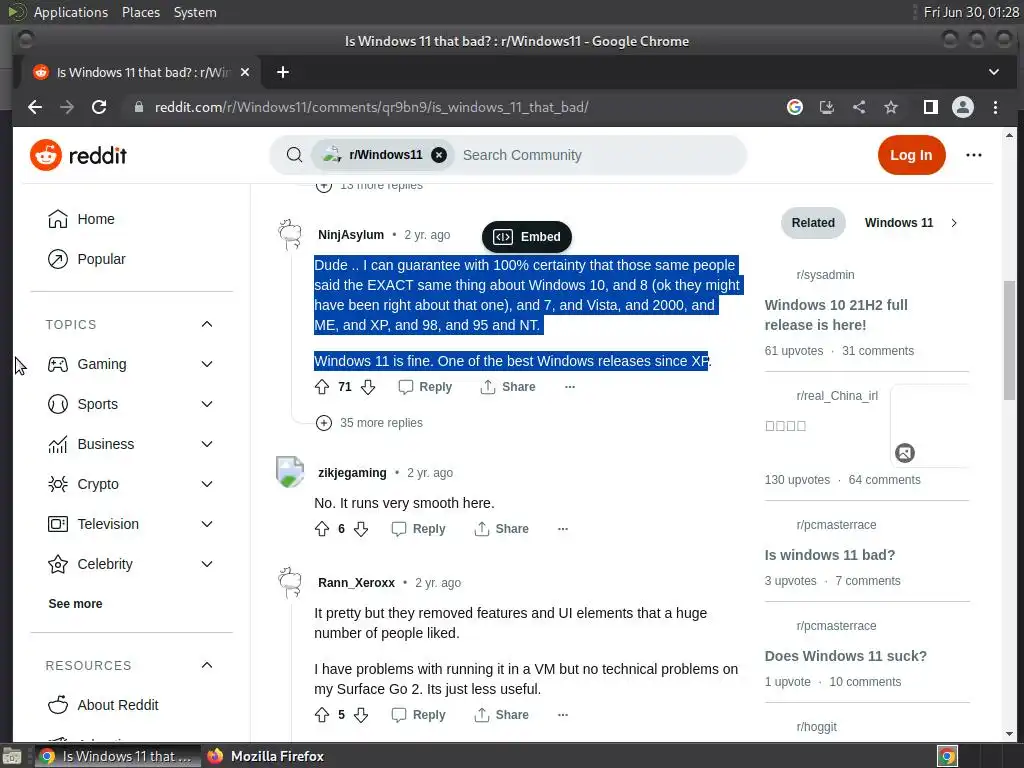The width and height of the screenshot is (1024, 768).
Task: Open the Applications menu
Action: (x=71, y=12)
